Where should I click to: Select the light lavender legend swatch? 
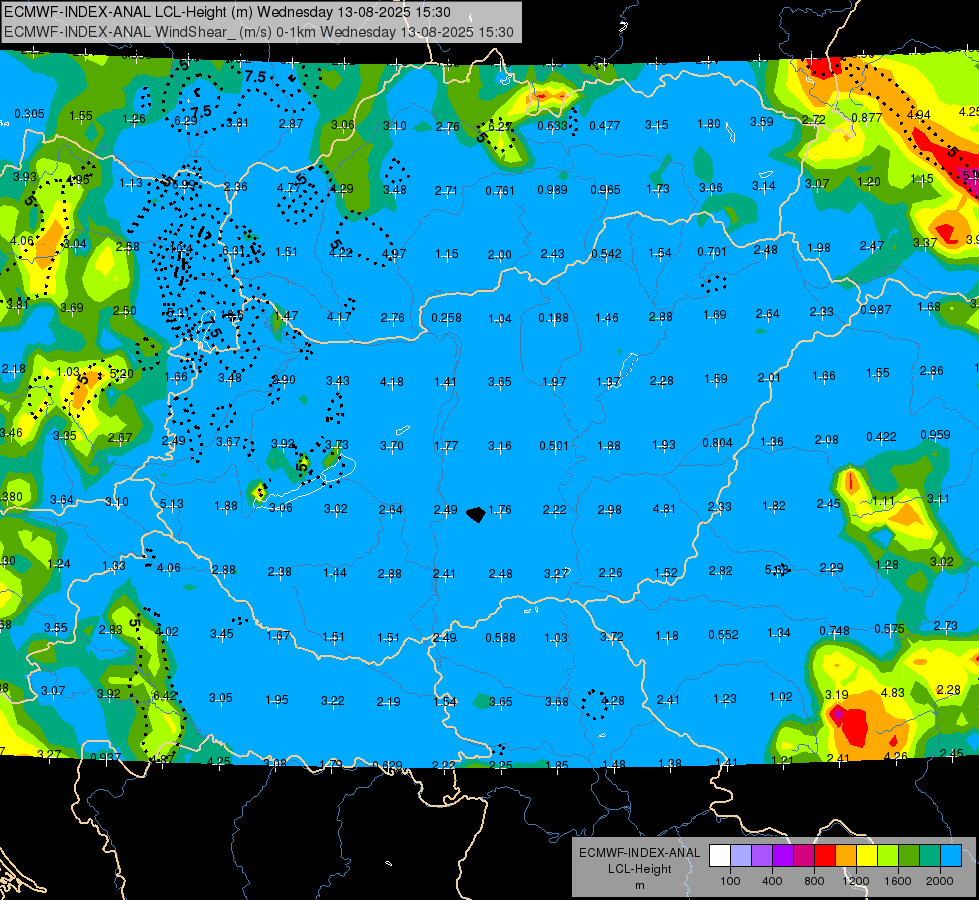tap(741, 856)
